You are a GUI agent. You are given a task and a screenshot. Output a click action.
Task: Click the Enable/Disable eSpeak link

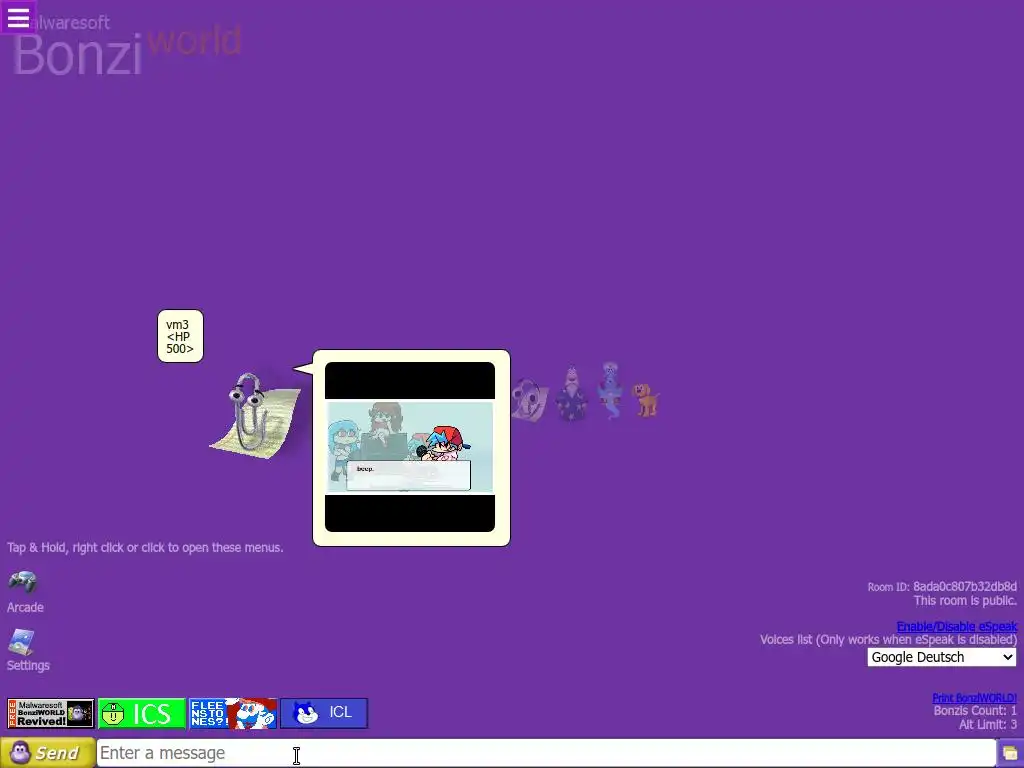pyautogui.click(x=956, y=626)
